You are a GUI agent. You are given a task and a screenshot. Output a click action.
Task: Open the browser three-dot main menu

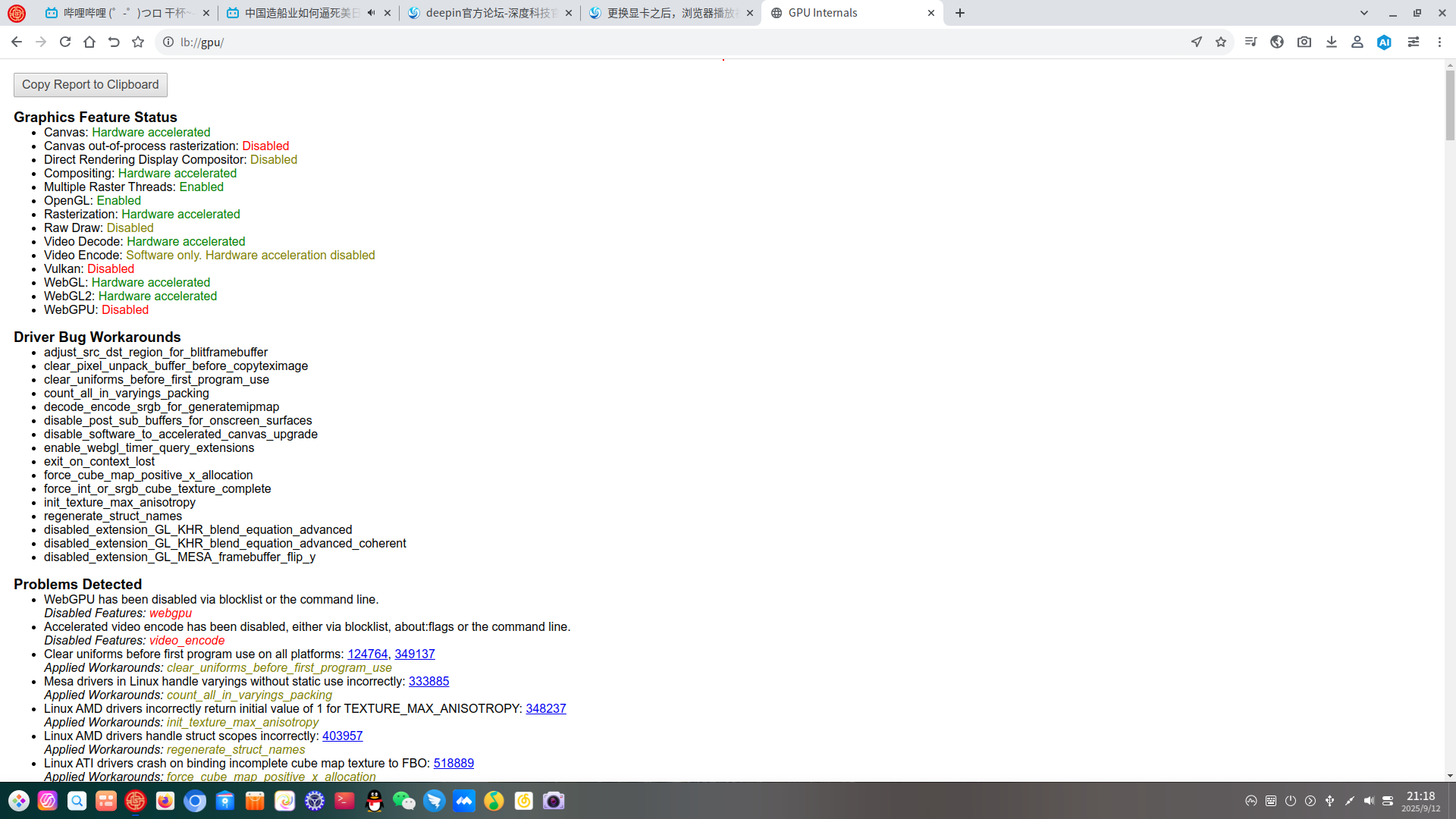point(1439,42)
